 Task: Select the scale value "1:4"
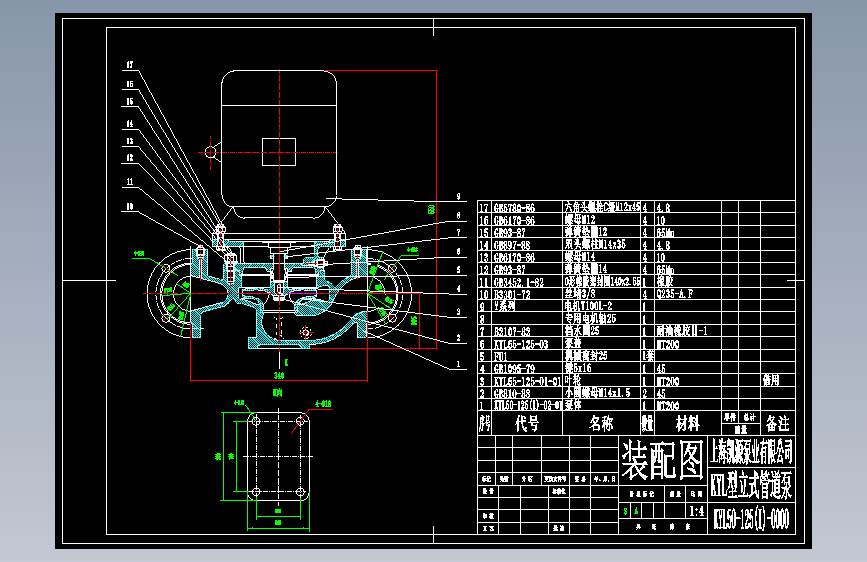tap(697, 511)
